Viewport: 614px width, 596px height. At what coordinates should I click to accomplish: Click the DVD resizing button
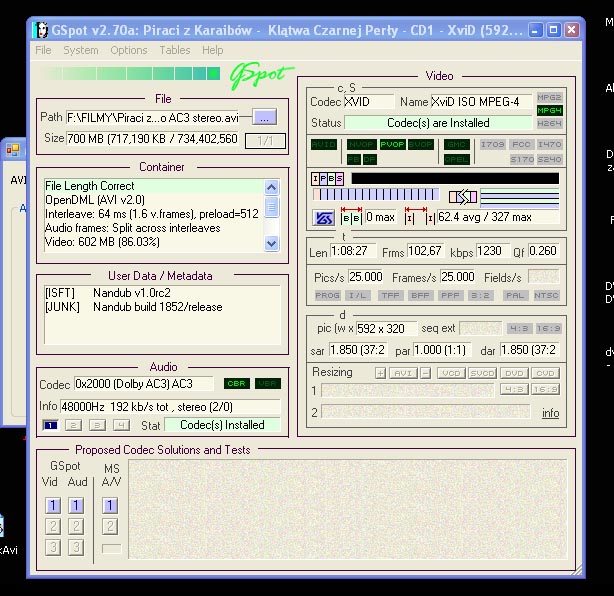tap(514, 373)
